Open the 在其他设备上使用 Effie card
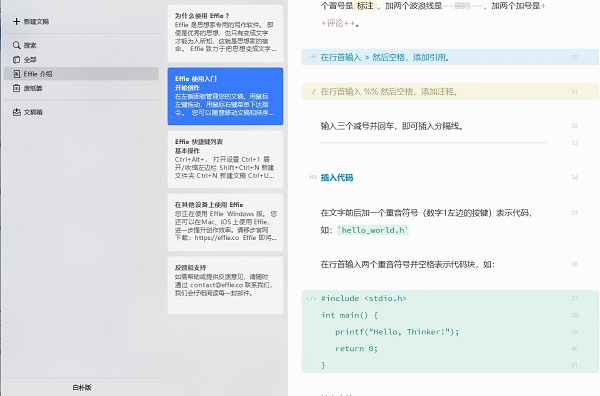The width and height of the screenshot is (600, 396). click(x=225, y=222)
